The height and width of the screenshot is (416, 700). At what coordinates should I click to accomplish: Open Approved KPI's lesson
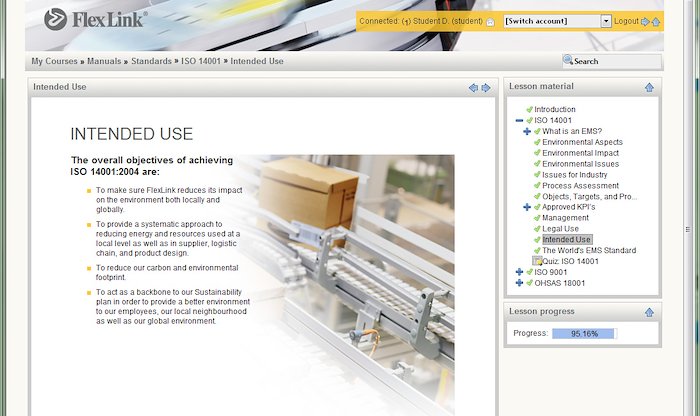[568, 207]
